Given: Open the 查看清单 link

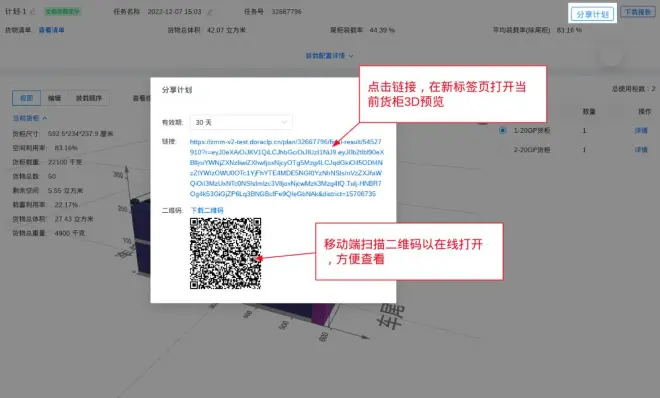Looking at the screenshot, I should (51, 30).
